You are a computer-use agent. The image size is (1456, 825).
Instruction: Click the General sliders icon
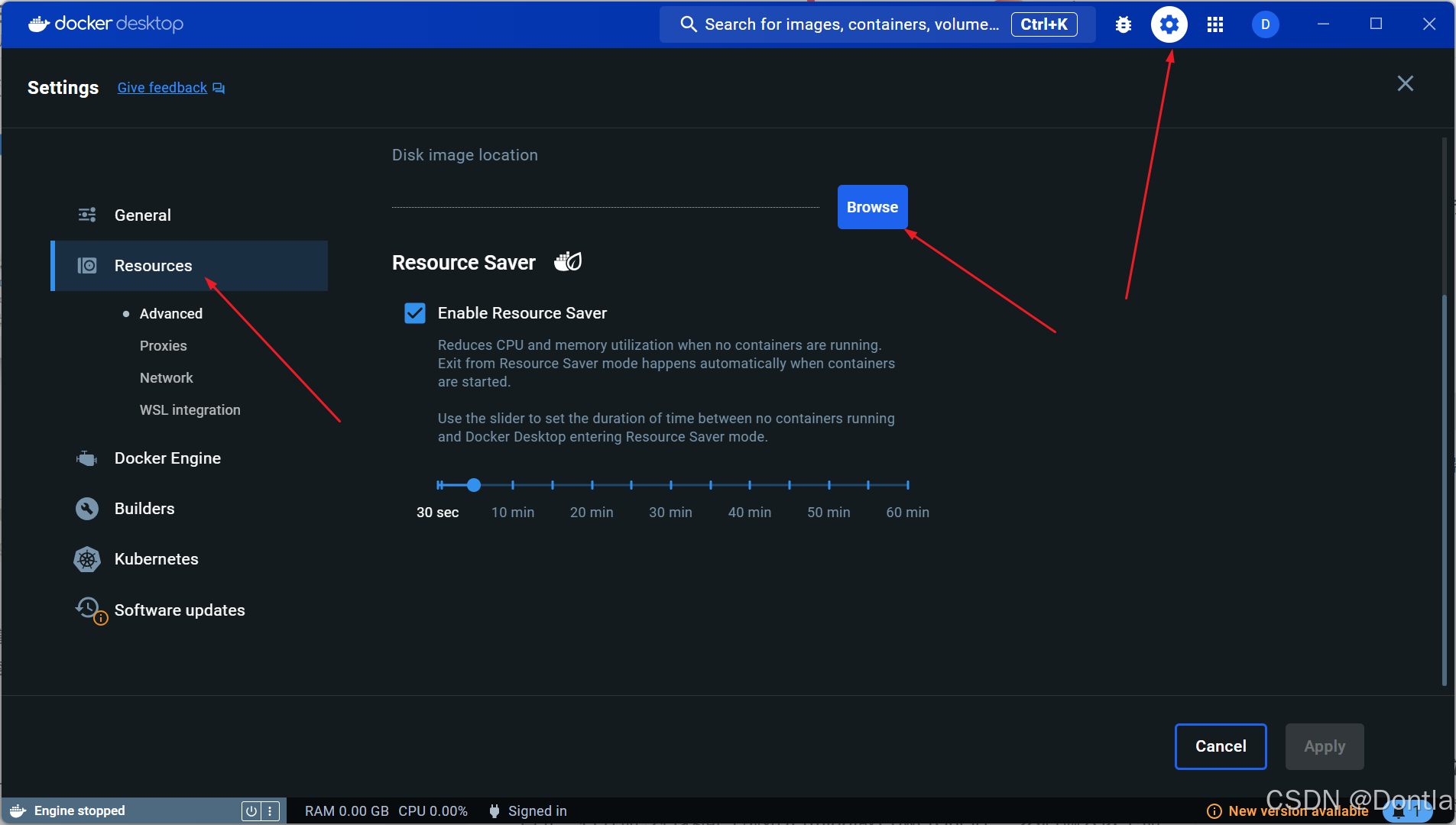pyautogui.click(x=87, y=215)
